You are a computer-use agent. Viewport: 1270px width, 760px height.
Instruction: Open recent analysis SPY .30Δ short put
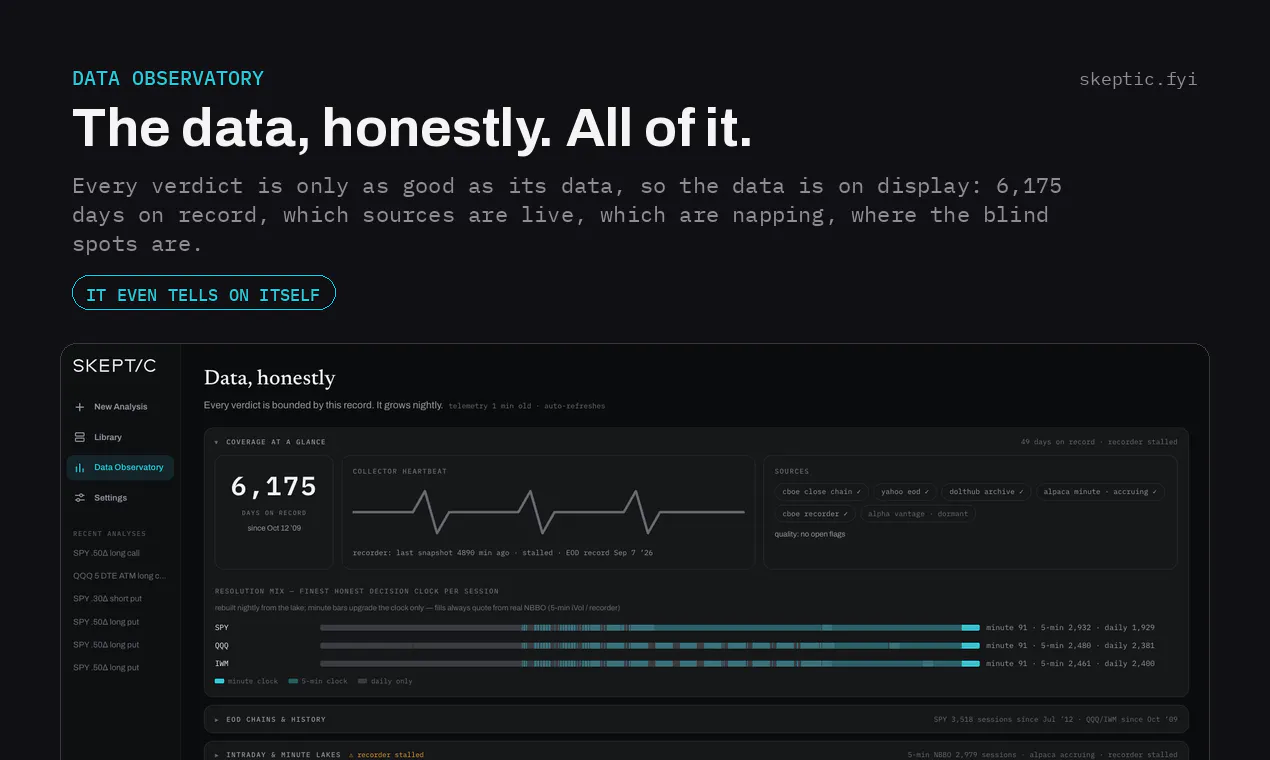point(106,598)
